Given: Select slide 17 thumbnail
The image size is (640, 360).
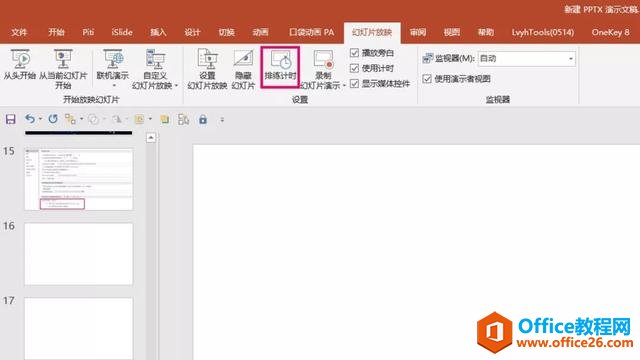Looking at the screenshot, I should (79, 329).
